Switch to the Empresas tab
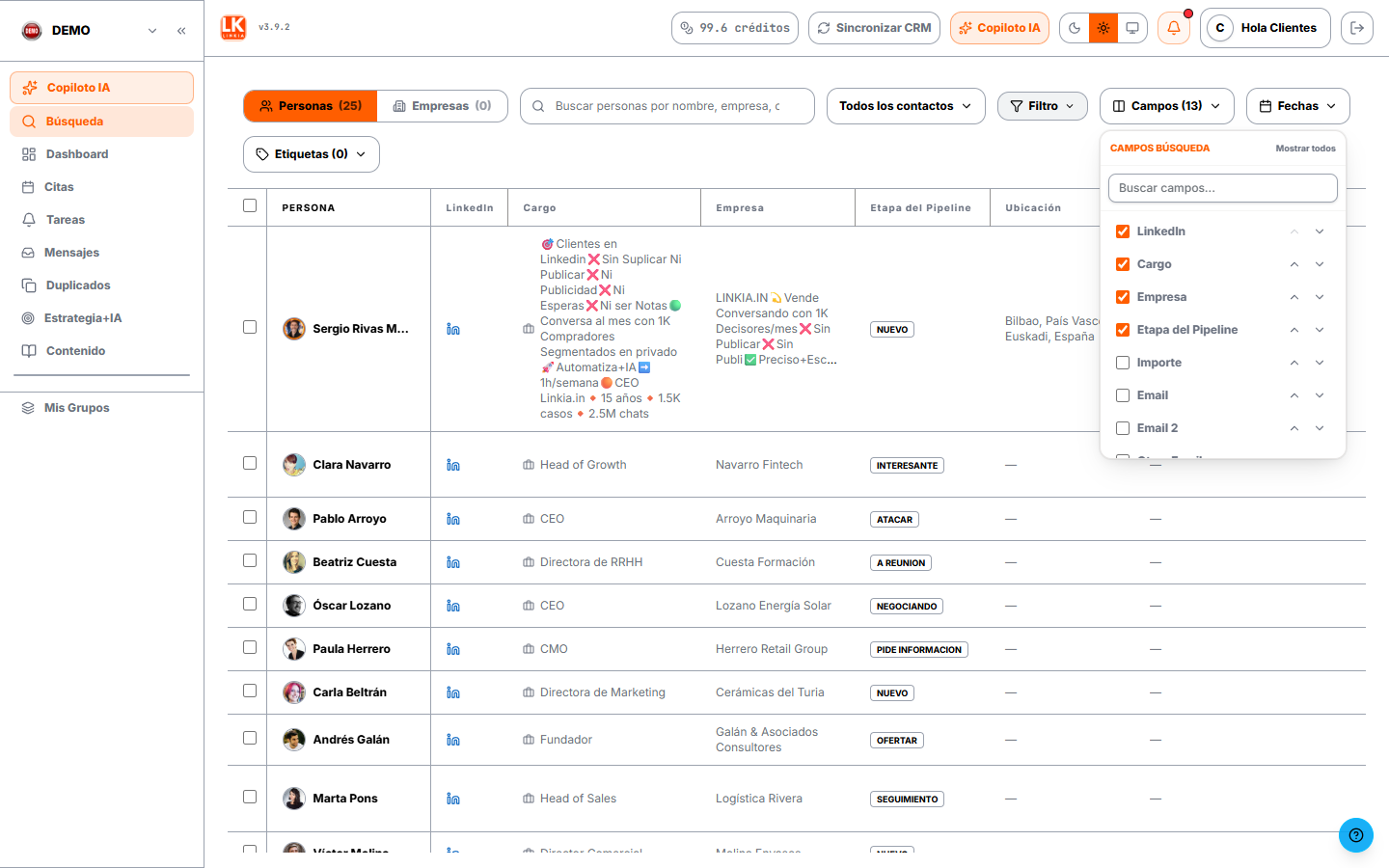1389x868 pixels. pos(443,106)
